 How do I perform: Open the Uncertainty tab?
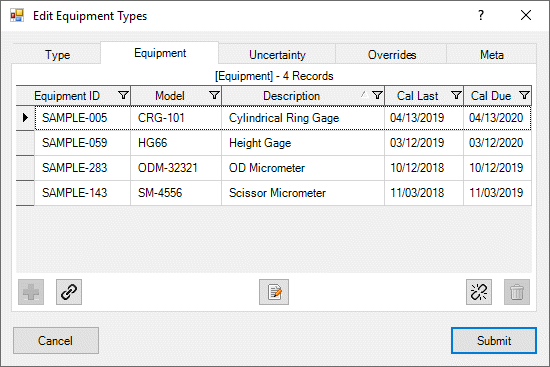click(277, 55)
